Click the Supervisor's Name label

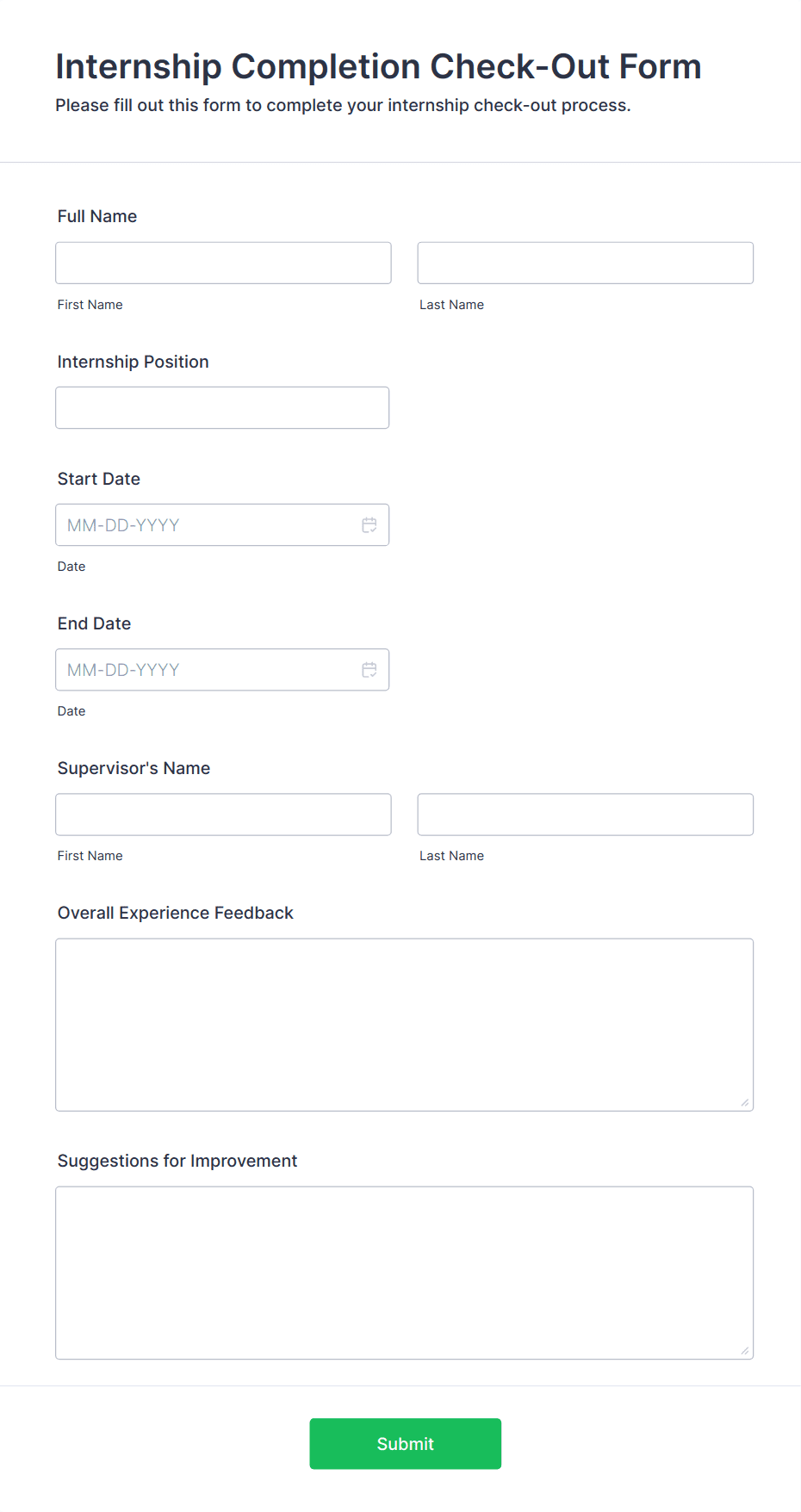(x=133, y=768)
